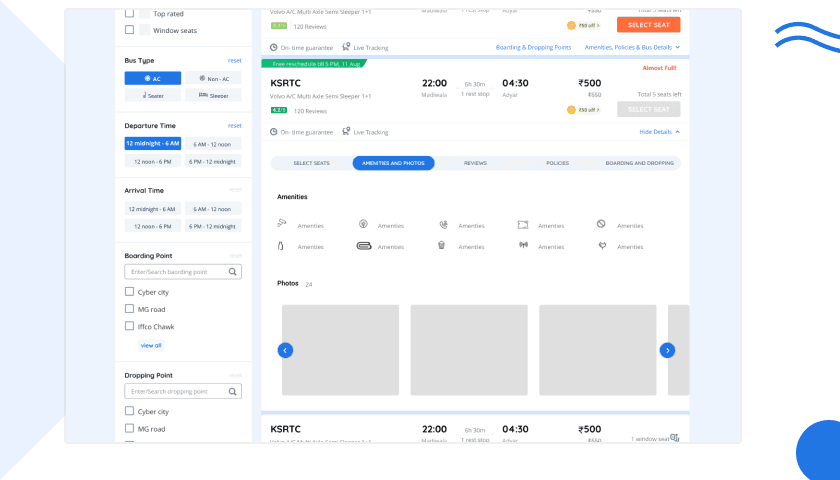Click the last amenity icon in second row
This screenshot has height=480, width=840.
603,245
